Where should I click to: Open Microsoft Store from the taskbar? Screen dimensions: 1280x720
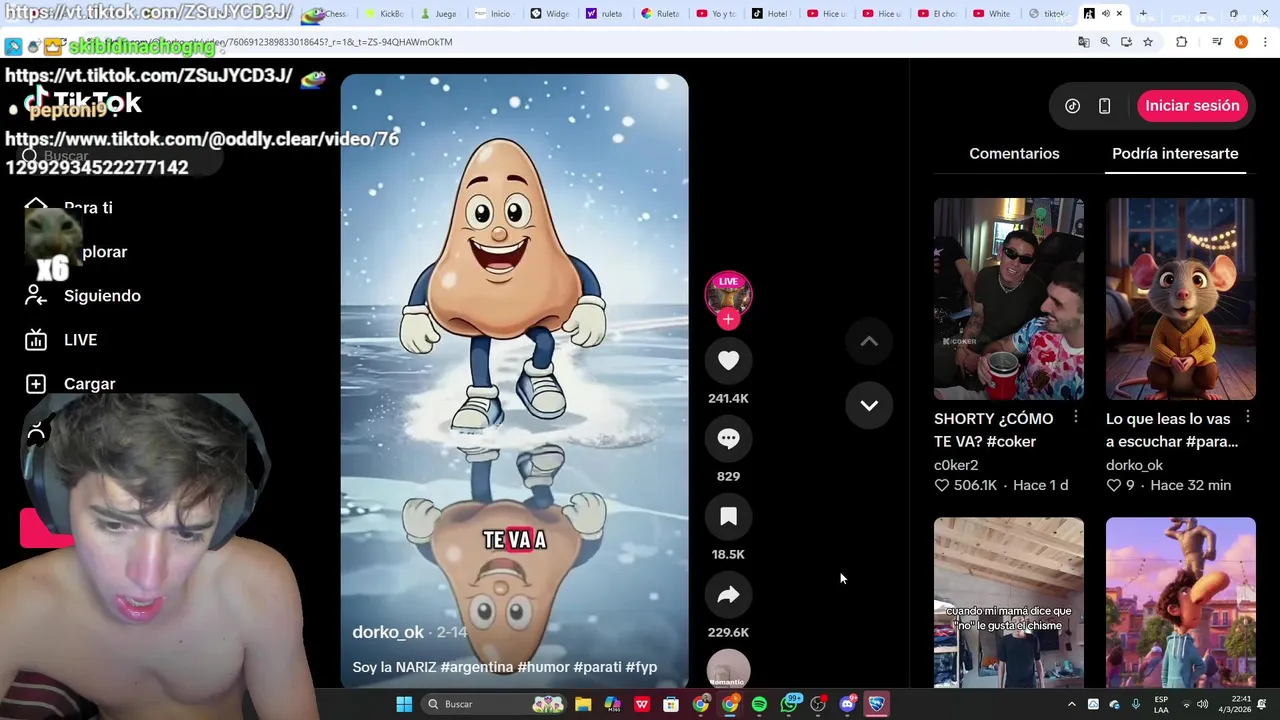pos(671,704)
